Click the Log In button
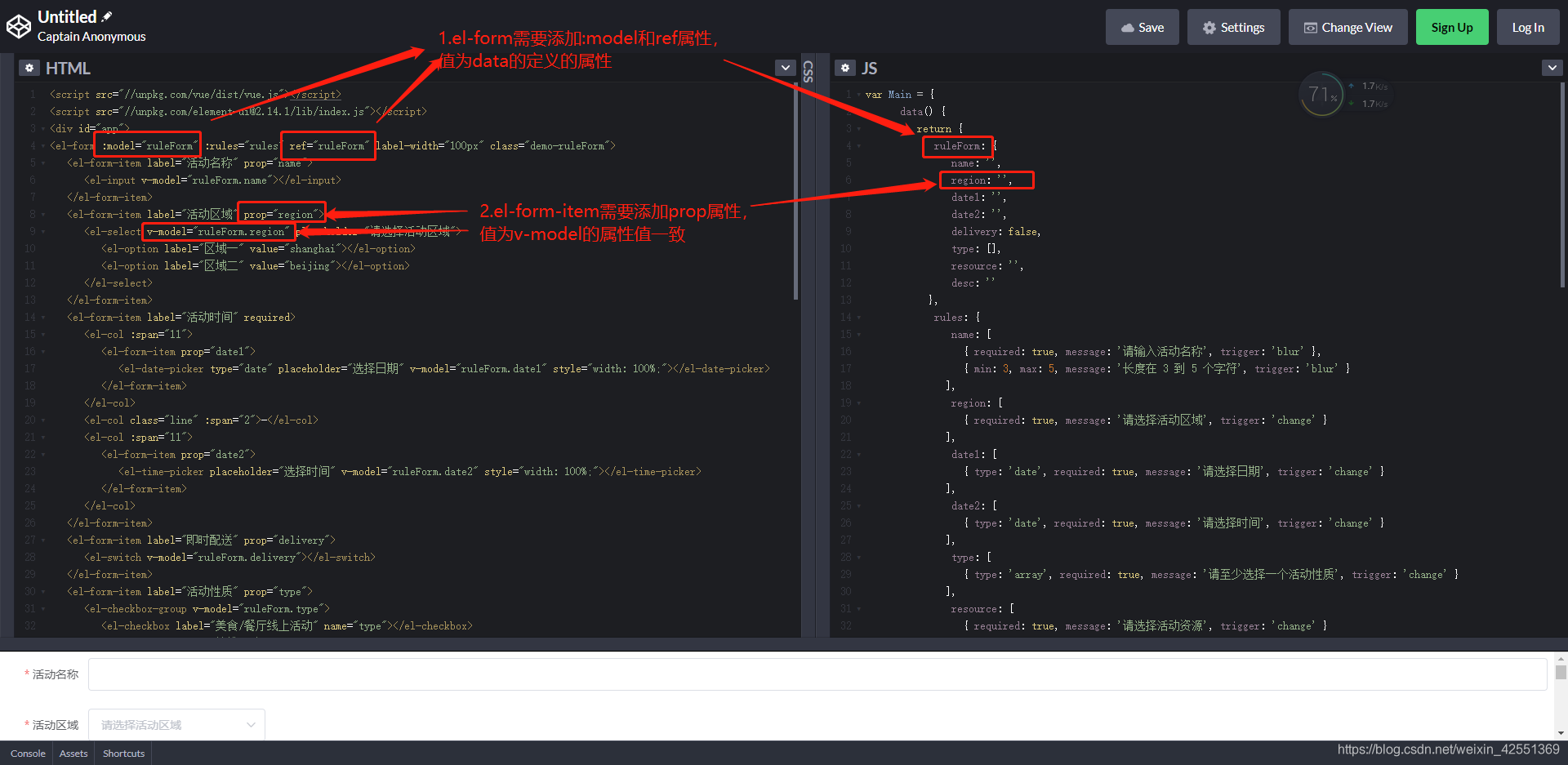Screen dimensions: 1568x765 click(x=1528, y=27)
